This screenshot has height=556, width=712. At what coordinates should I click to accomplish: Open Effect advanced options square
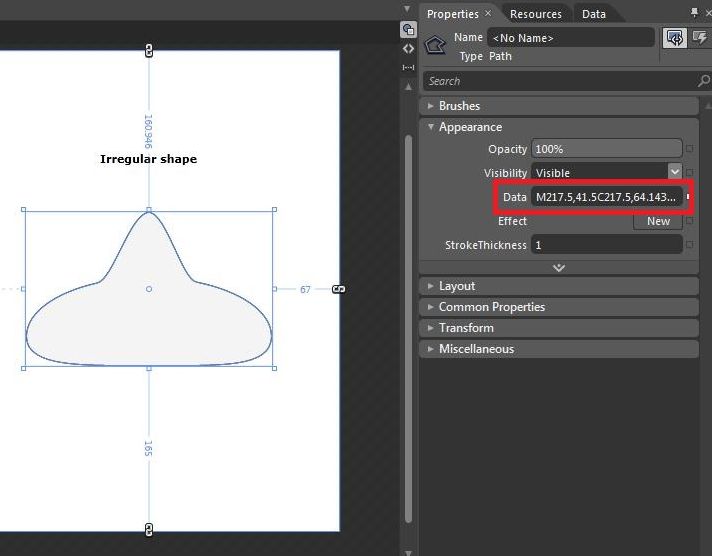click(690, 221)
